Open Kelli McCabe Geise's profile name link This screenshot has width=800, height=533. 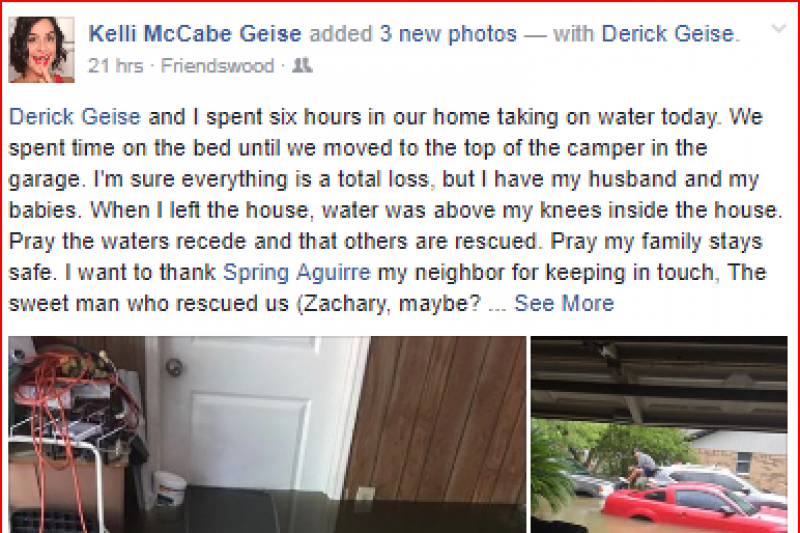(195, 34)
